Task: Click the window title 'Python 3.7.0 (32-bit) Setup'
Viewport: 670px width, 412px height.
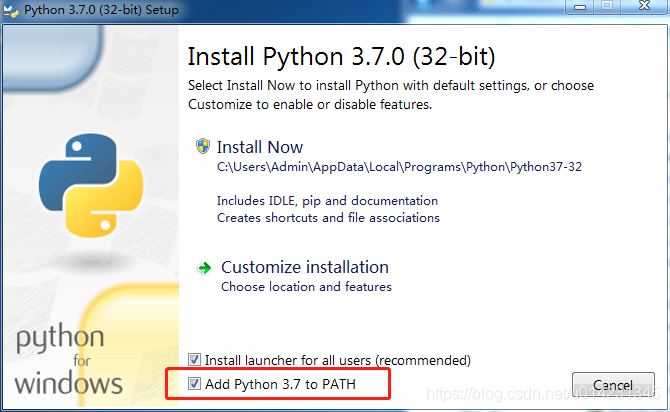Action: pos(101,10)
